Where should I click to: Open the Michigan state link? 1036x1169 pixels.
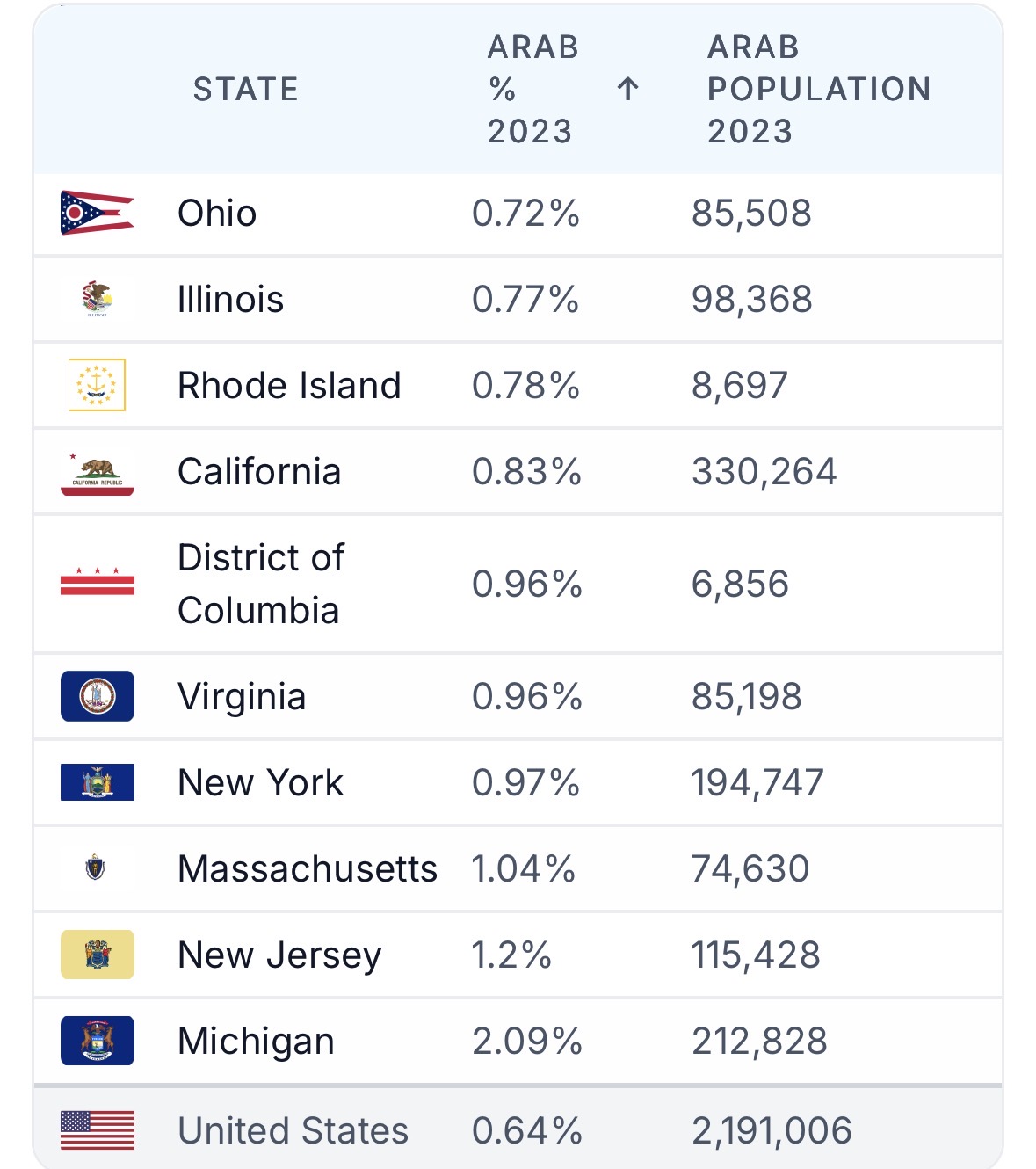click(256, 1042)
